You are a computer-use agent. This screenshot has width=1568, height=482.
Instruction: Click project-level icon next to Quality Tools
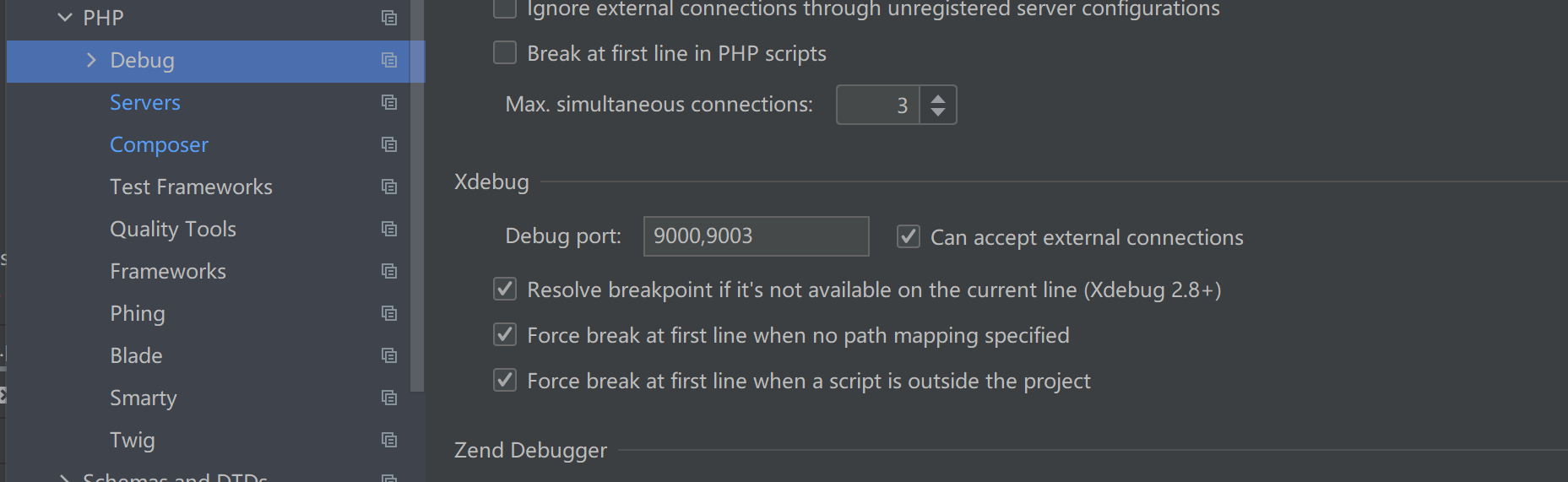pos(389,229)
